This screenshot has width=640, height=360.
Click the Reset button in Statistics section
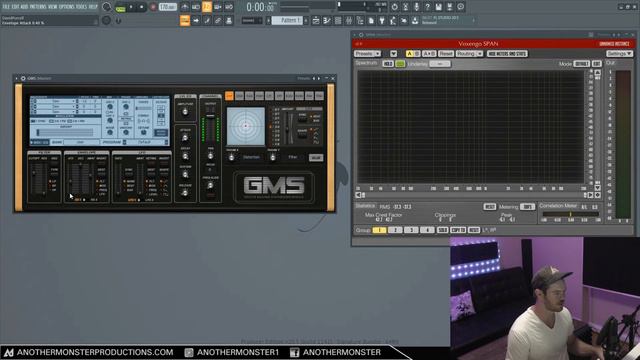pyautogui.click(x=489, y=207)
